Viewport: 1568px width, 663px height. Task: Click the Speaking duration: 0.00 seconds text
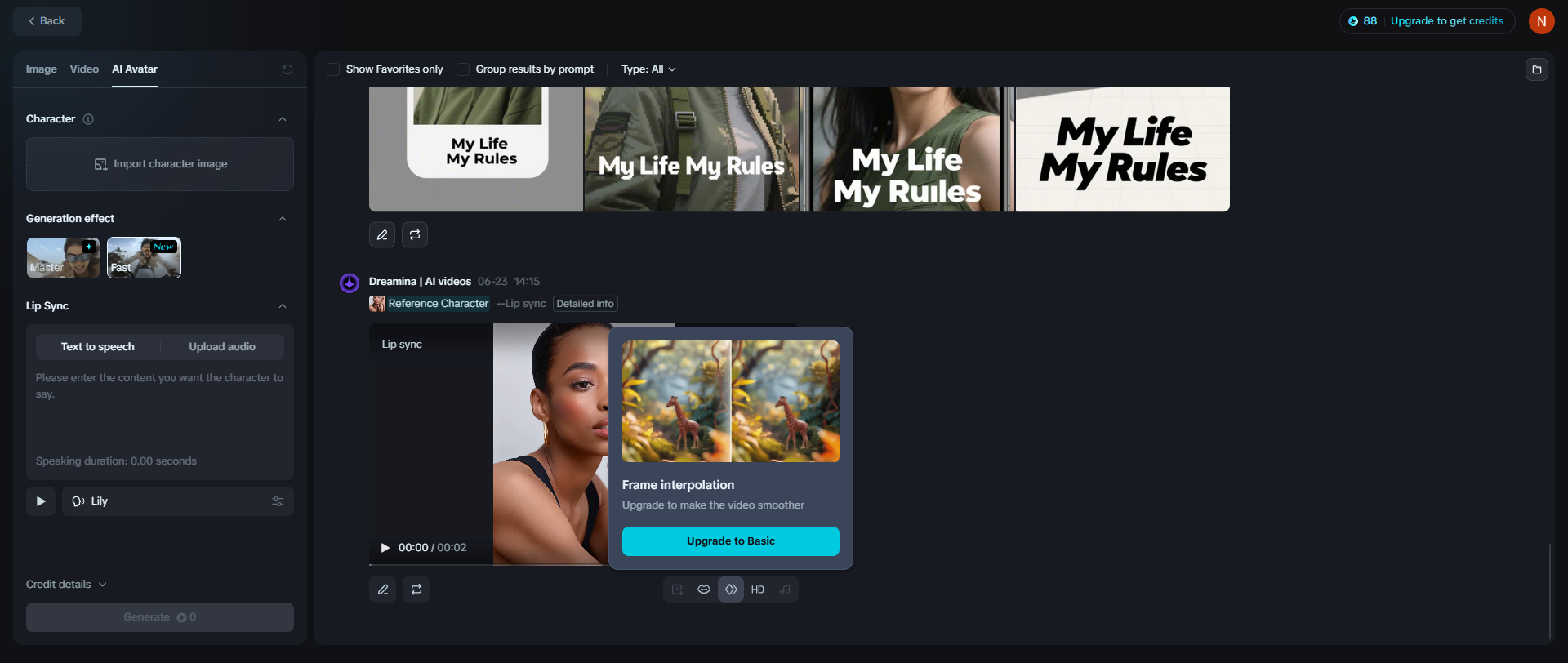(116, 461)
